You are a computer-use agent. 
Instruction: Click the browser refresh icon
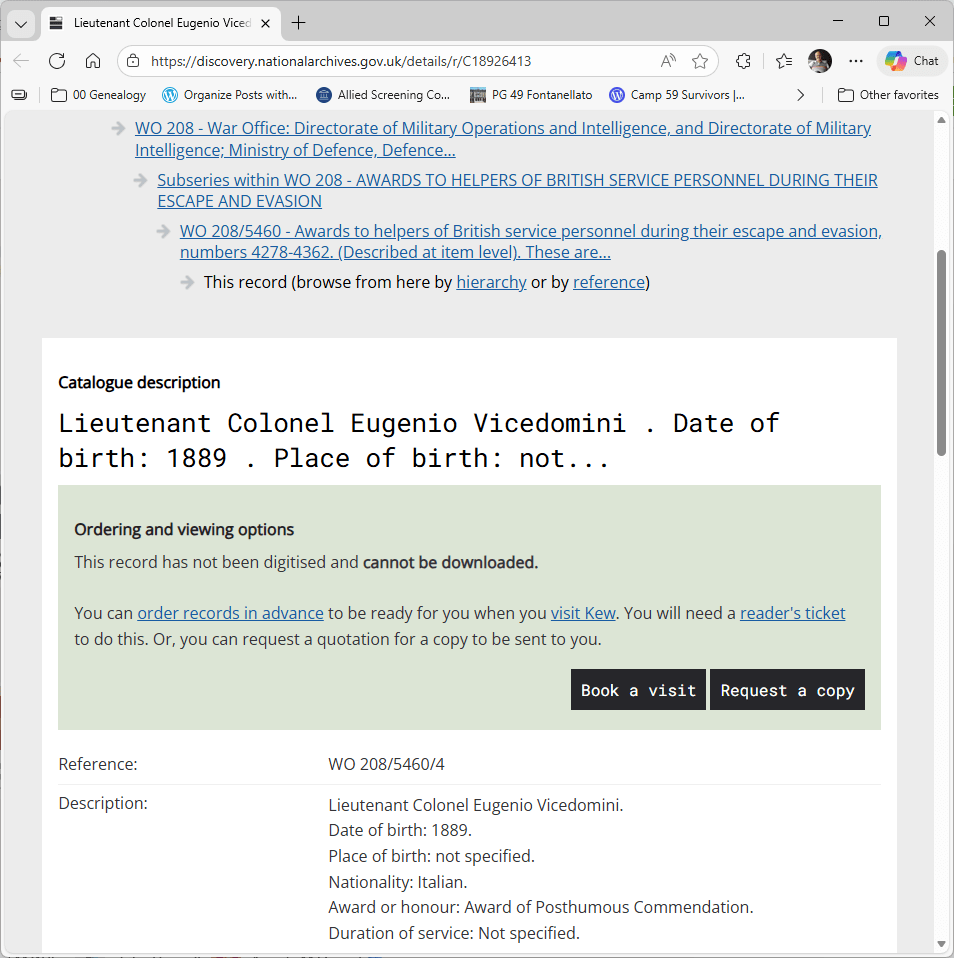(57, 61)
